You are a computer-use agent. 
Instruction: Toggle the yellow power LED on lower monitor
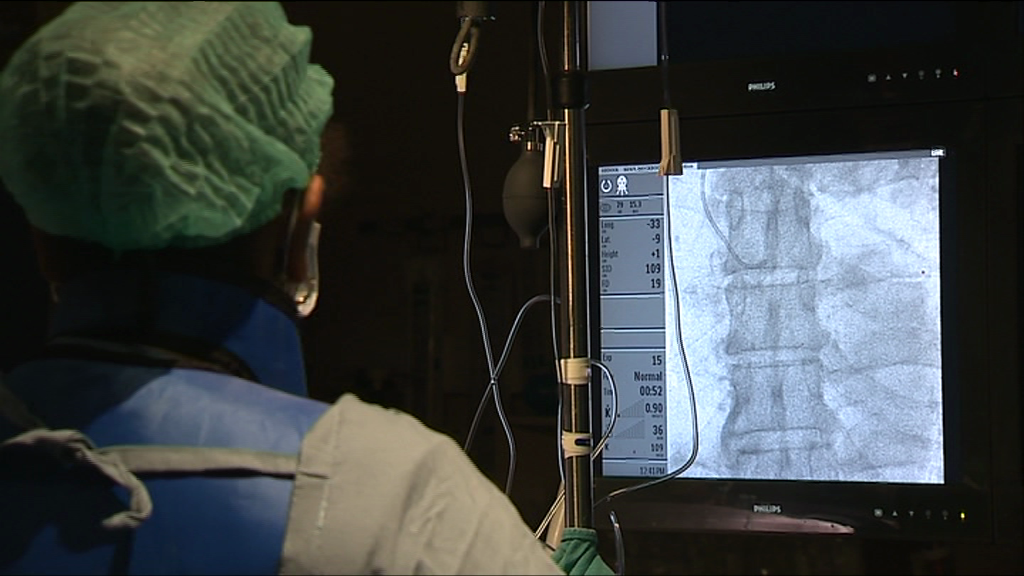click(x=962, y=516)
